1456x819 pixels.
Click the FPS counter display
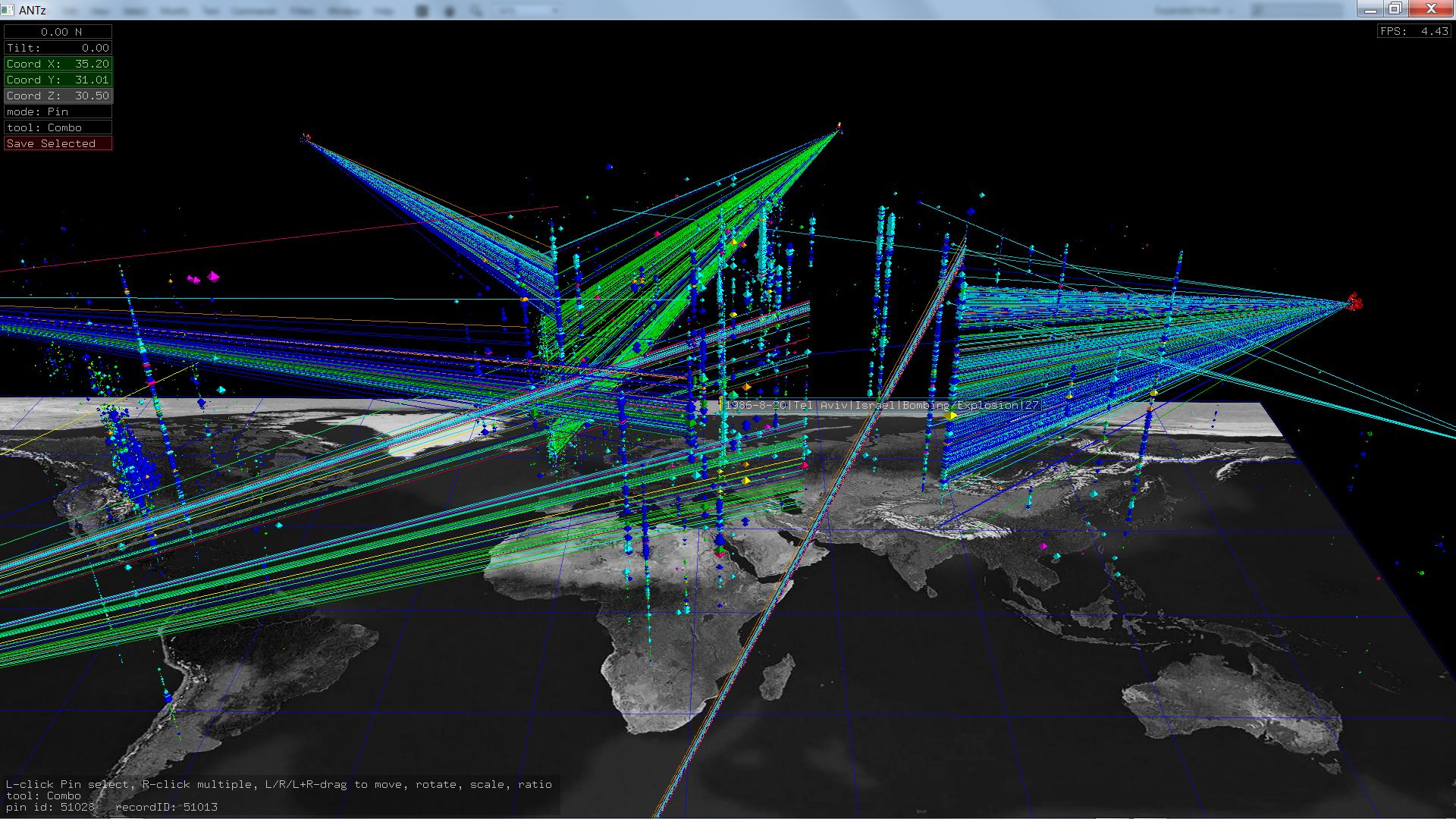pyautogui.click(x=1414, y=31)
